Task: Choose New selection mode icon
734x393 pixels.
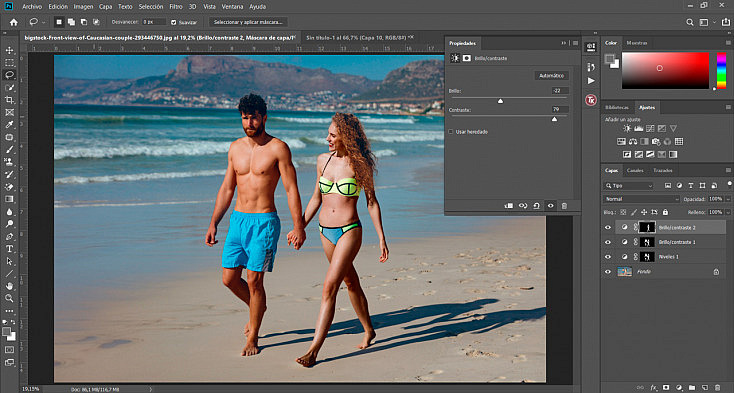Action: (x=59, y=22)
